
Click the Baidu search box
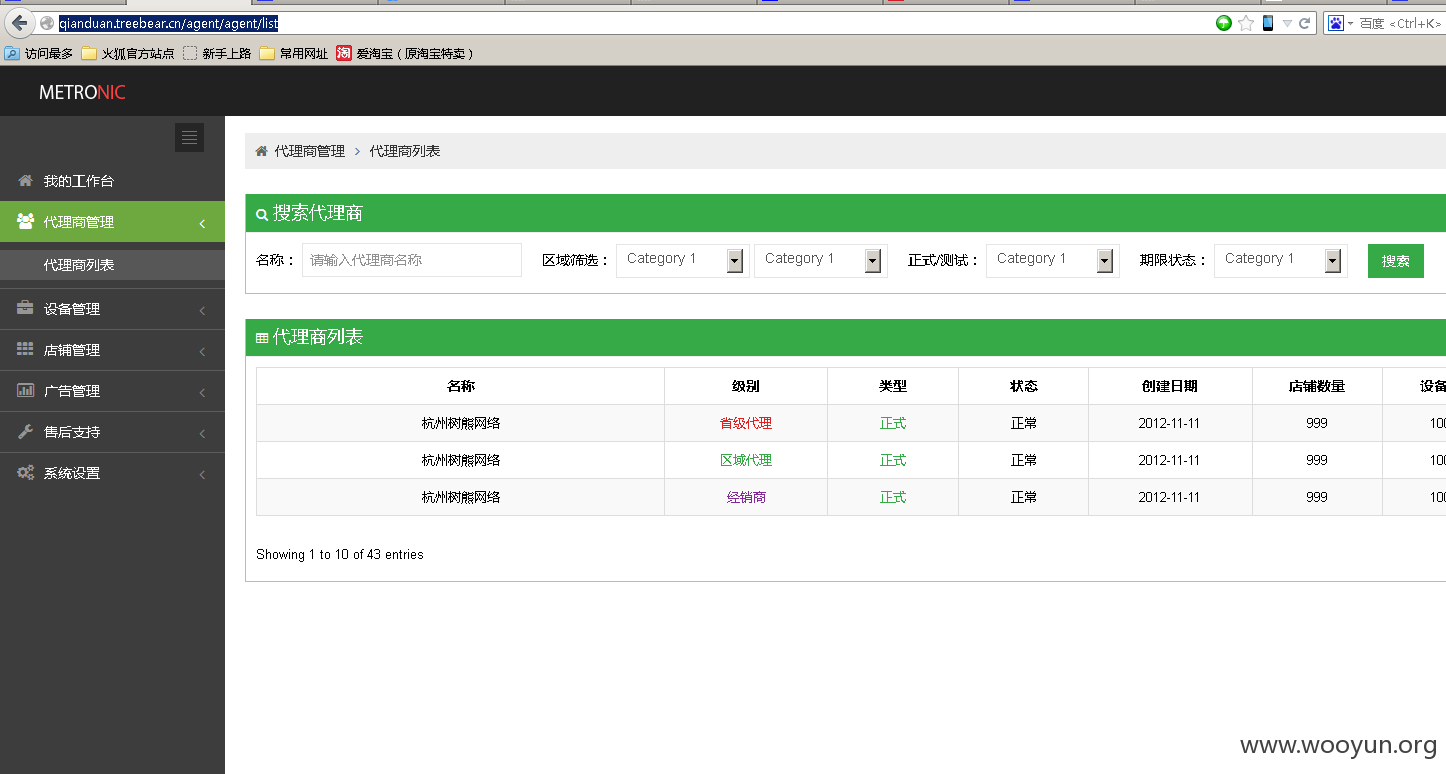1400,23
